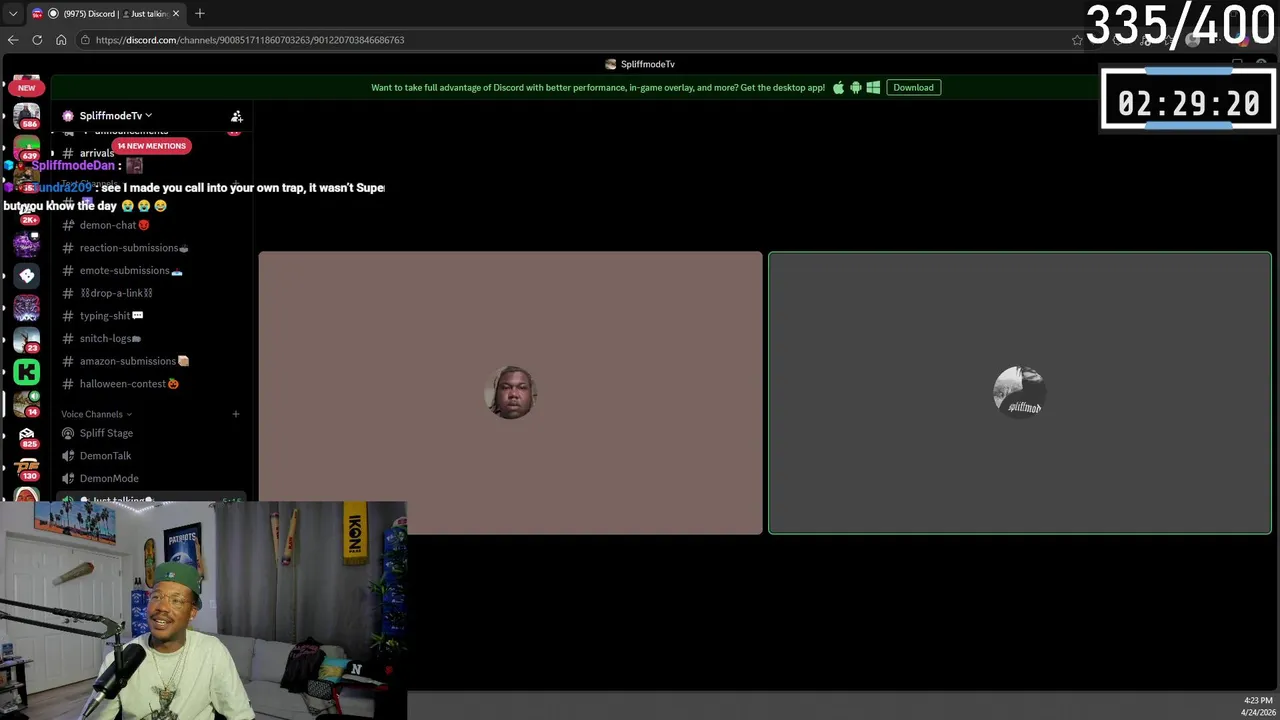1280x720 pixels.
Task: Click the site info lock icon
Action: tap(86, 40)
